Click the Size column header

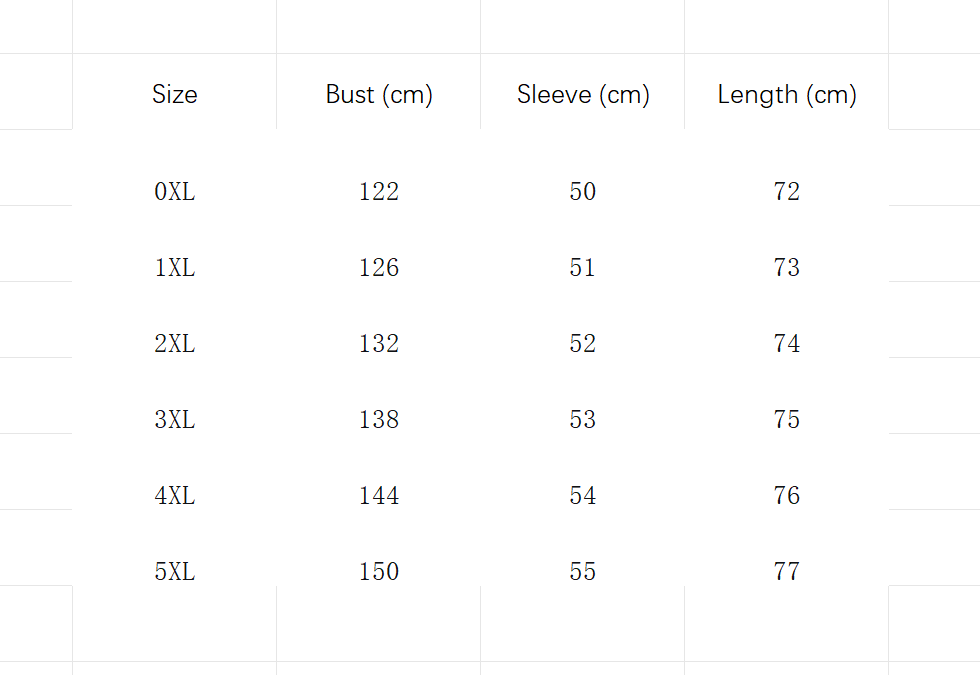coord(175,95)
